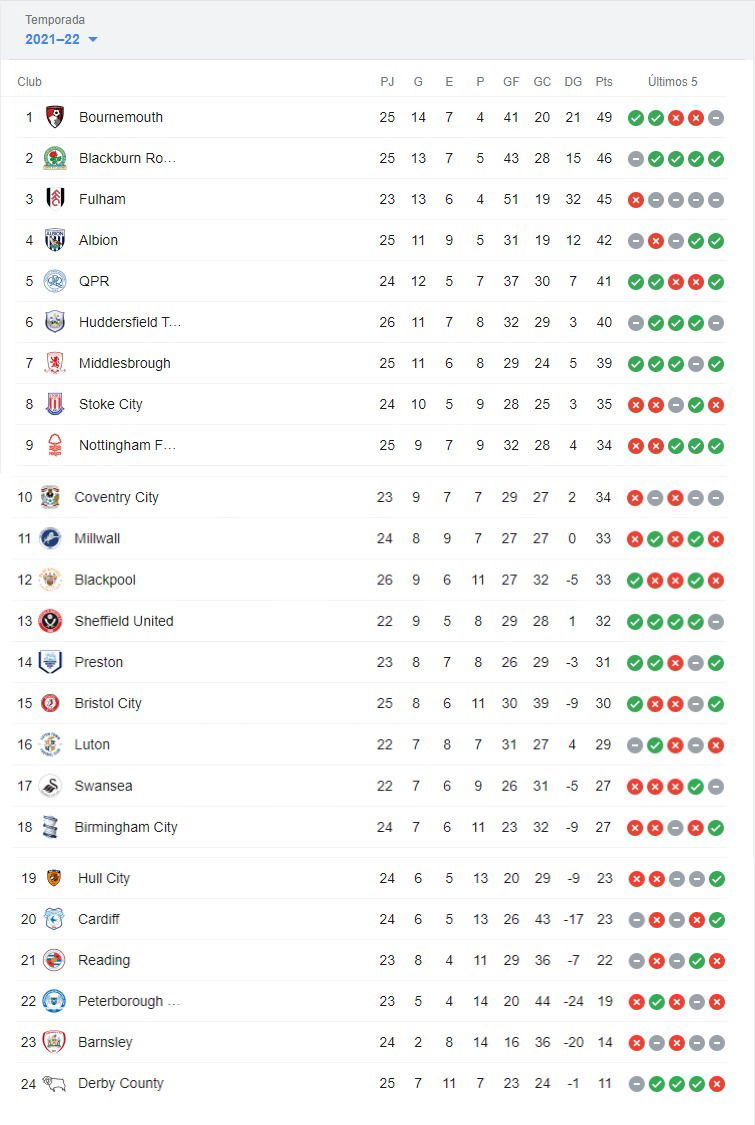This screenshot has width=755, height=1125.
Task: Click the Stoke City crest
Action: 55,404
